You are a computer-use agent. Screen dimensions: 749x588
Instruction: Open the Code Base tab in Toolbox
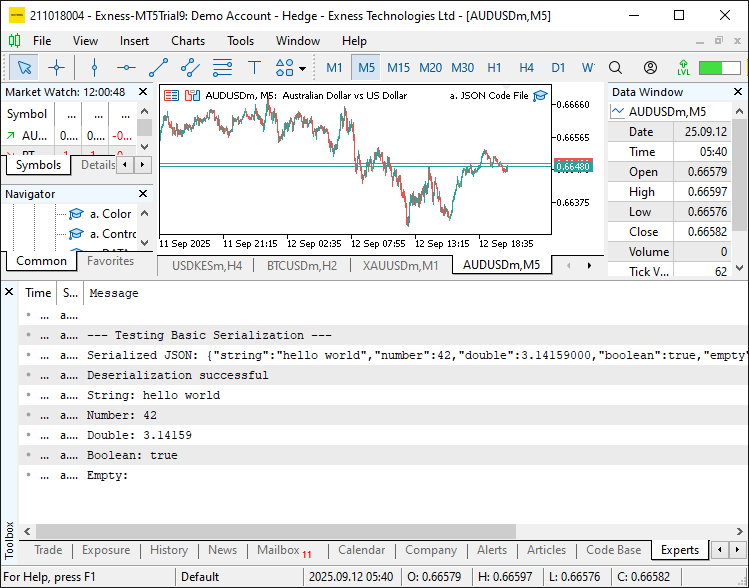click(613, 550)
